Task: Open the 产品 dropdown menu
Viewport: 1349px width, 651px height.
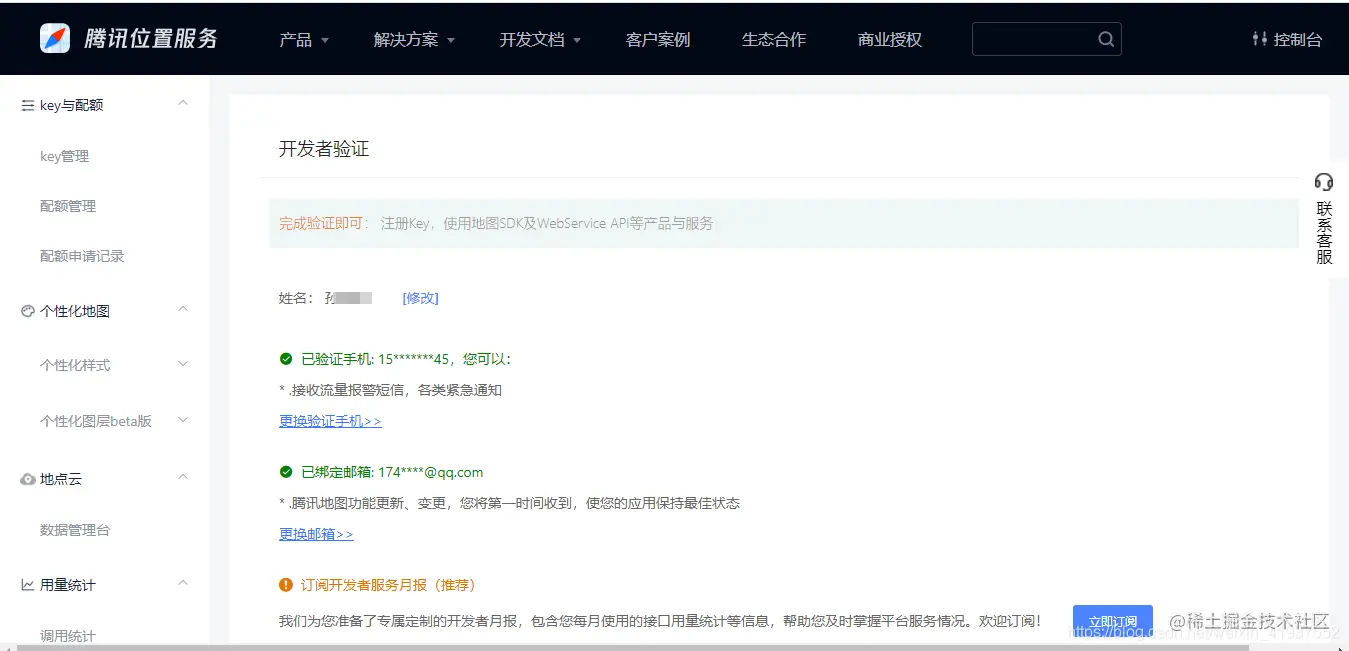Action: (304, 40)
